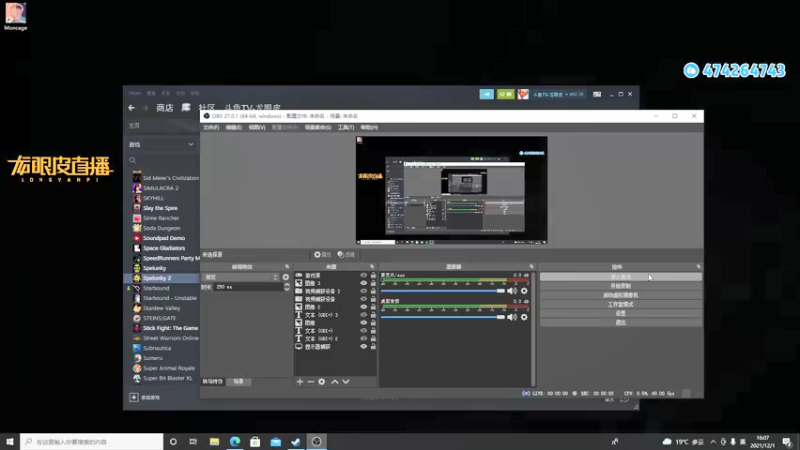The height and width of the screenshot is (450, 800).
Task: Open Microsoft Edge on taskbar
Action: 235,441
